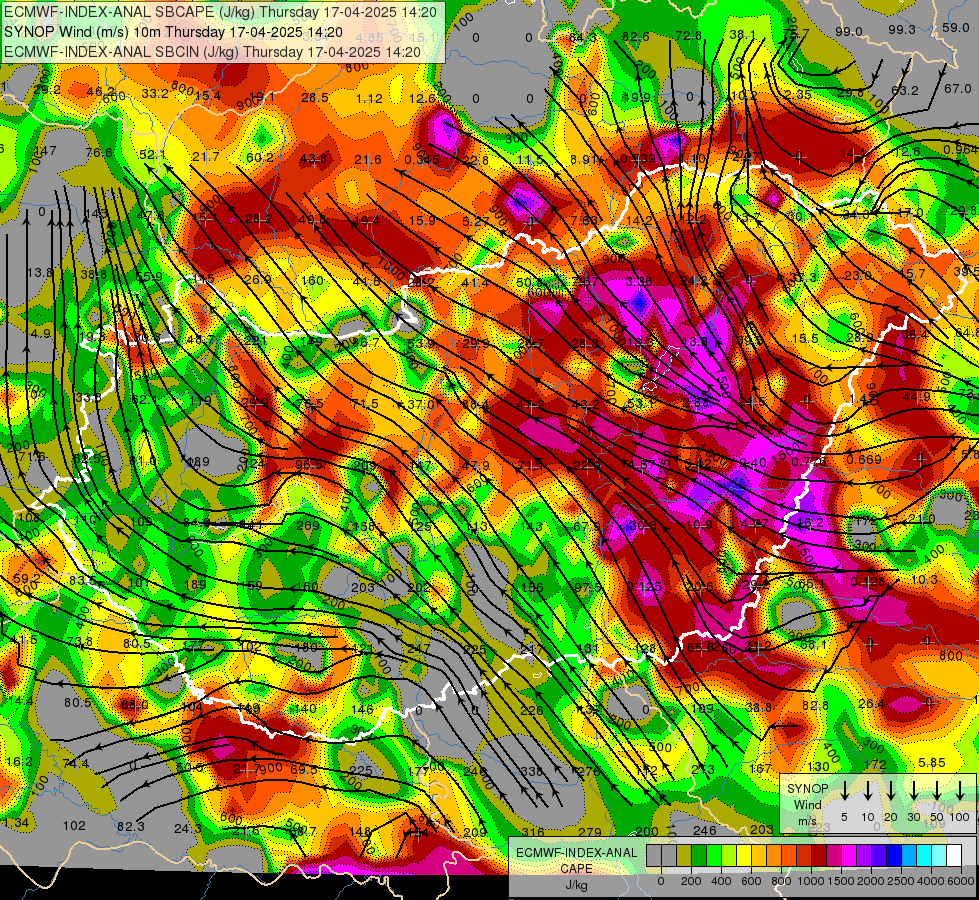Click the 'J/kg' unit label in legend
The image size is (979, 900).
[x=576, y=885]
